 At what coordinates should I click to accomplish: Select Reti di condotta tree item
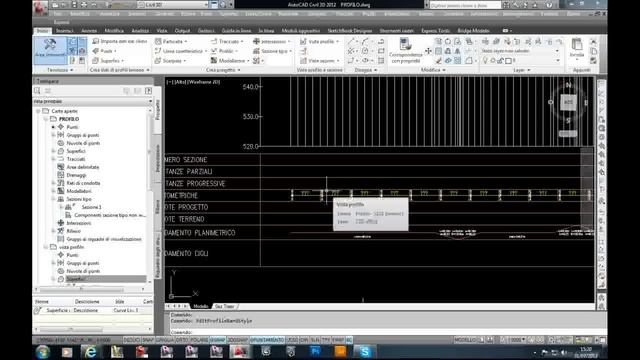tap(83, 183)
